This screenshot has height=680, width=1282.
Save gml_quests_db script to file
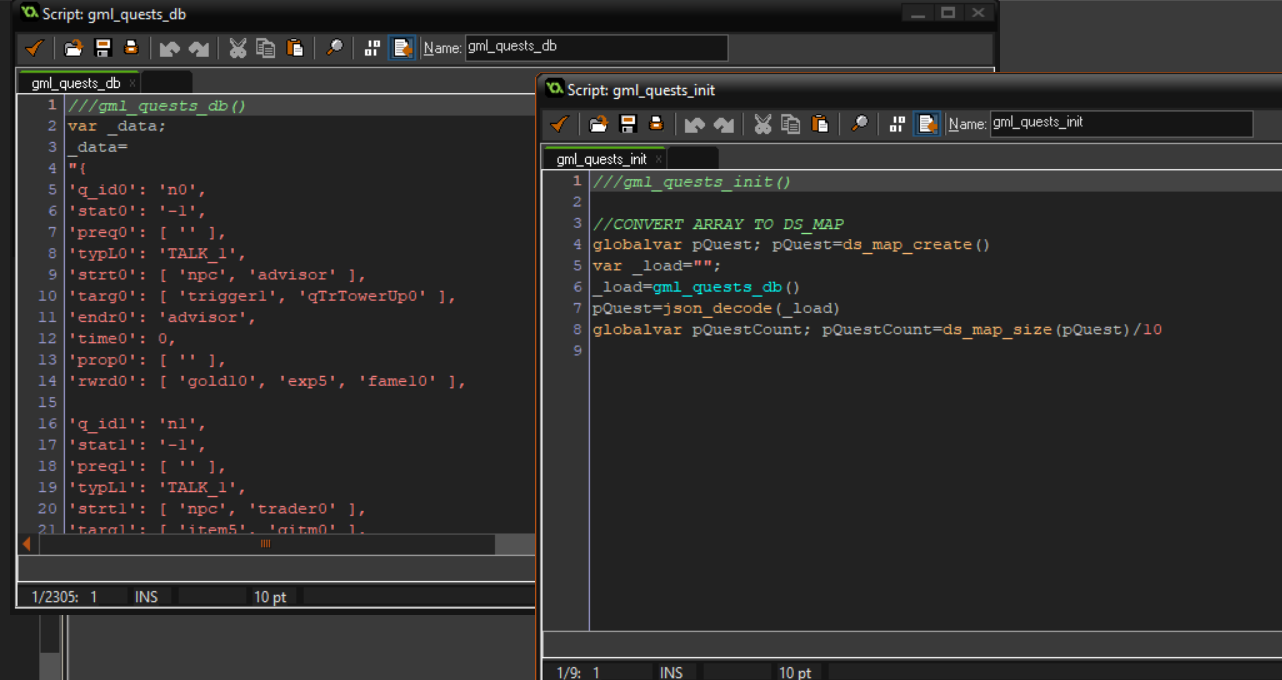coord(102,48)
